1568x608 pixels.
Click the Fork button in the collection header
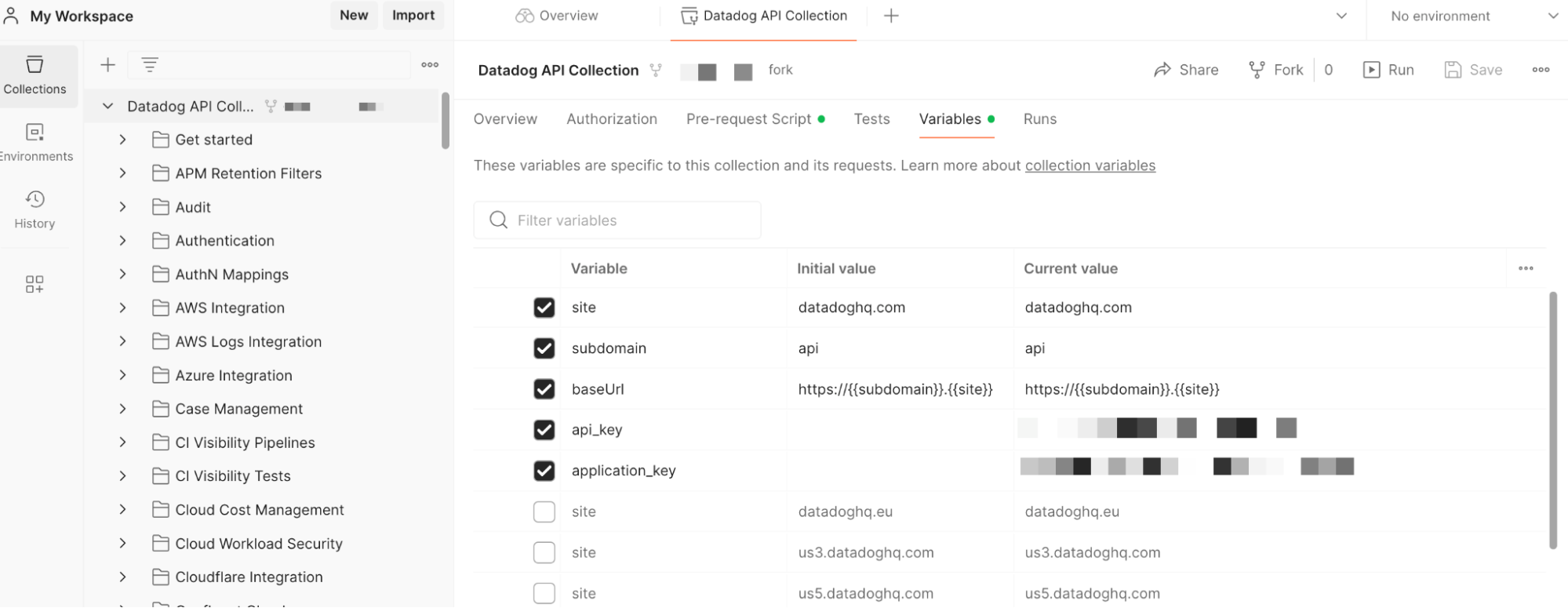[1276, 70]
